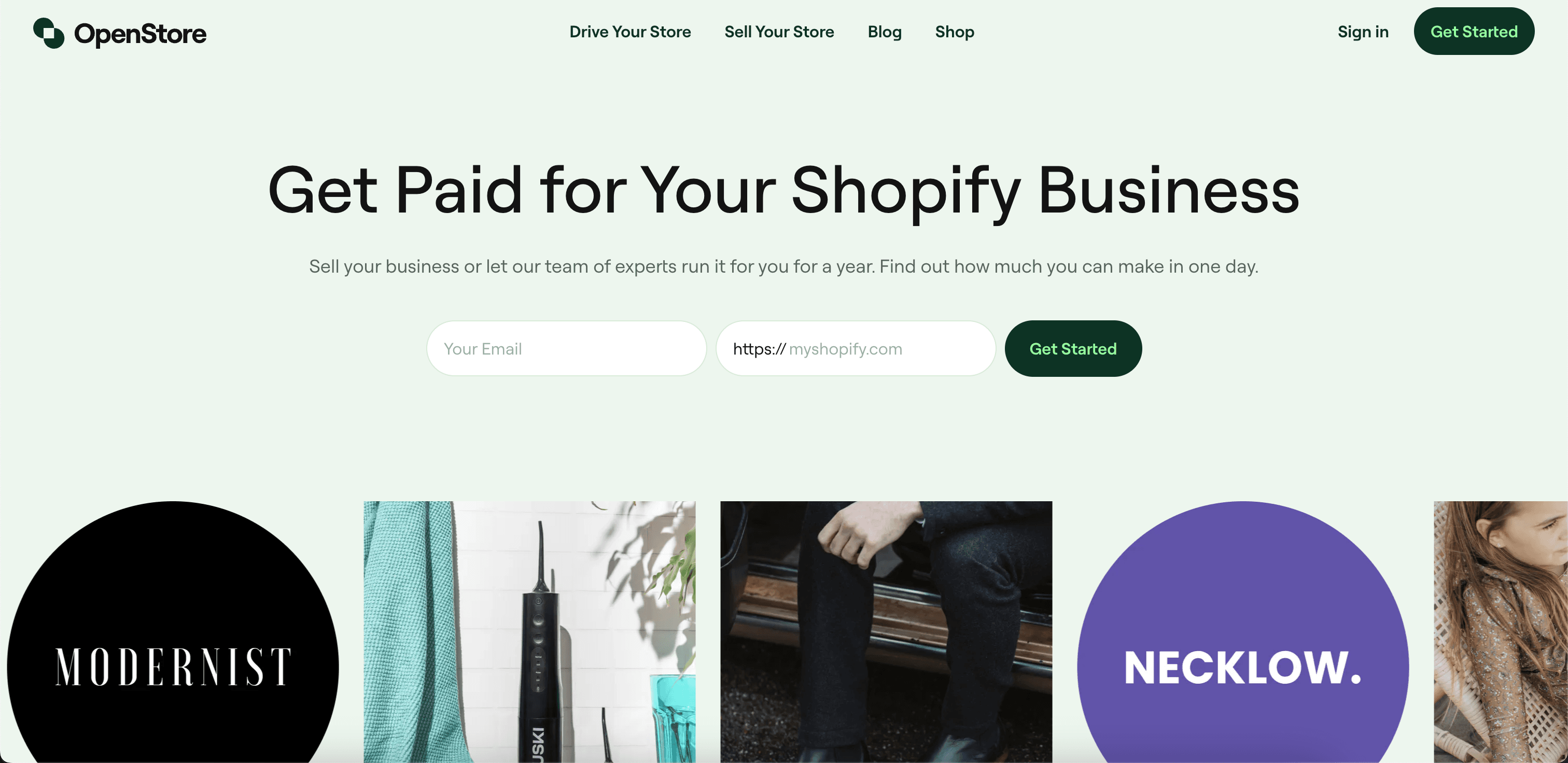The image size is (1568, 763).
Task: Focus the myshopify.com store URL field
Action: click(x=856, y=349)
